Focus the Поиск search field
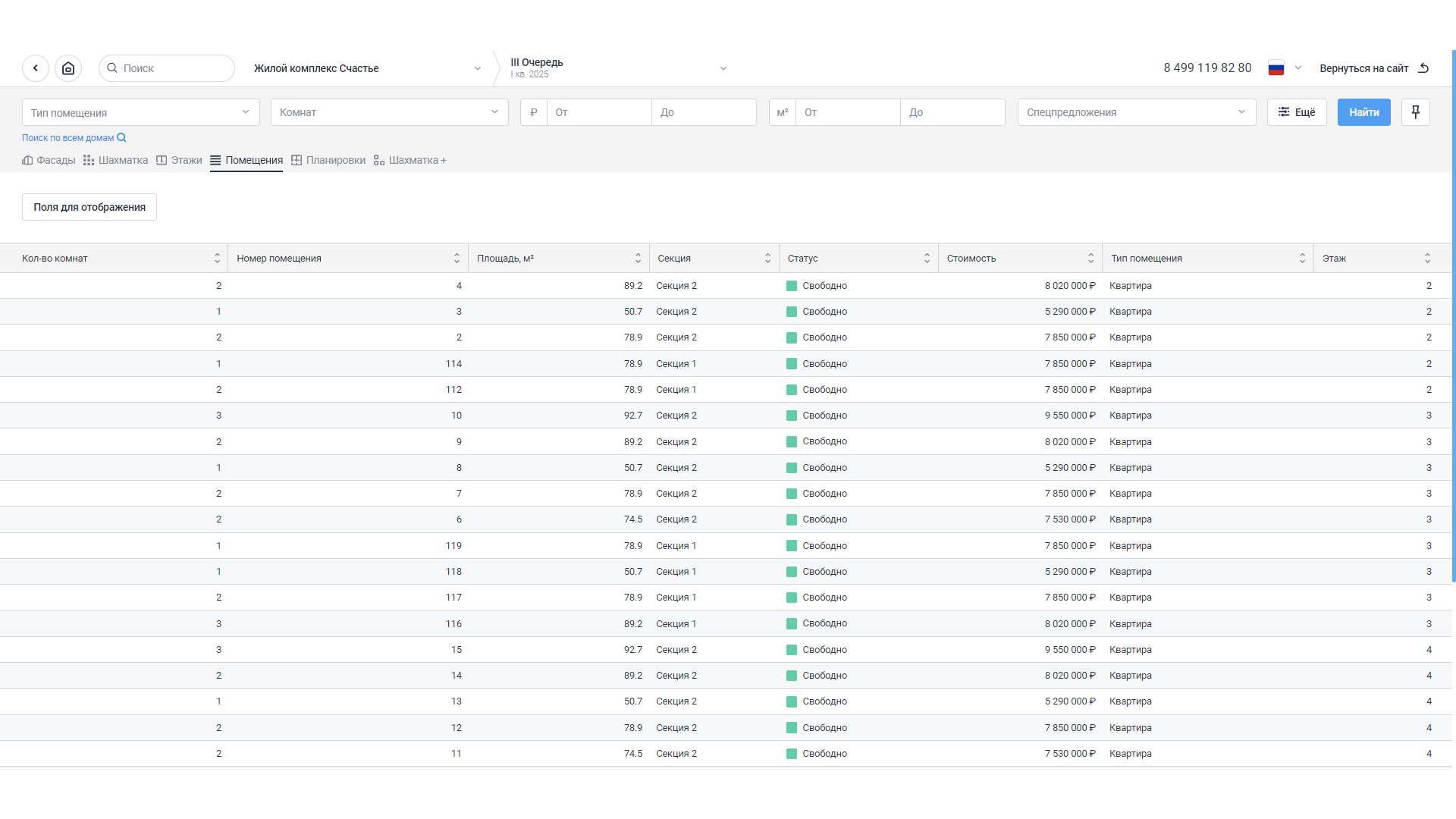Viewport: 1456px width, 819px height. [167, 68]
